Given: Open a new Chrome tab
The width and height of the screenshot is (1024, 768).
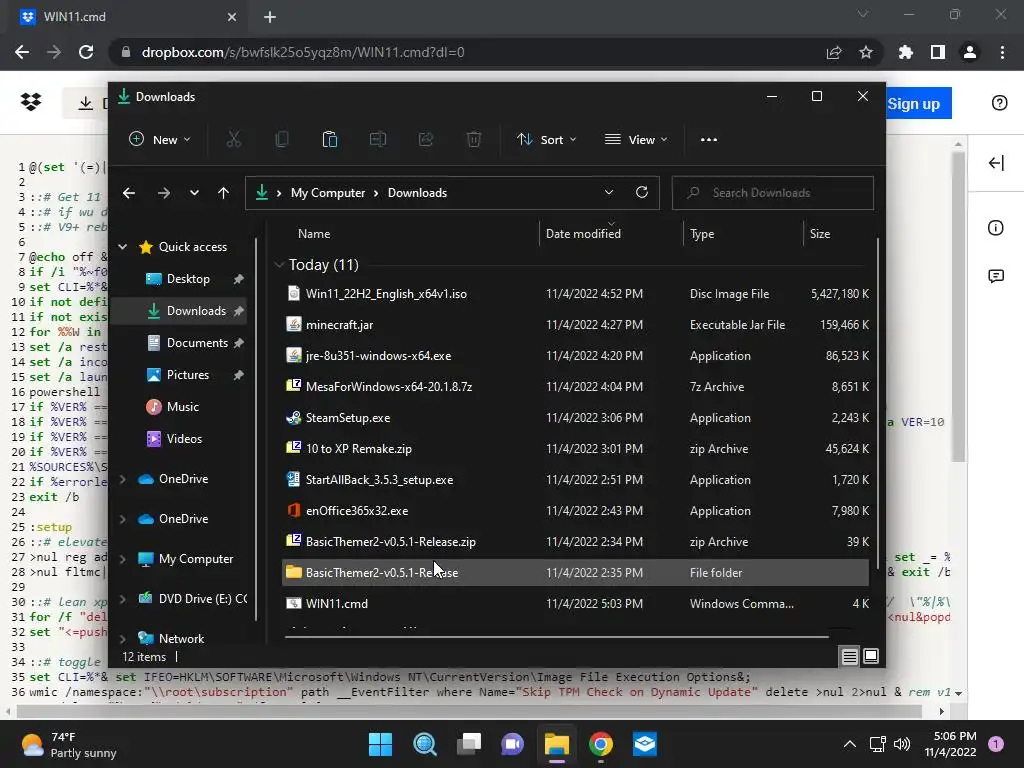Looking at the screenshot, I should click(x=270, y=17).
